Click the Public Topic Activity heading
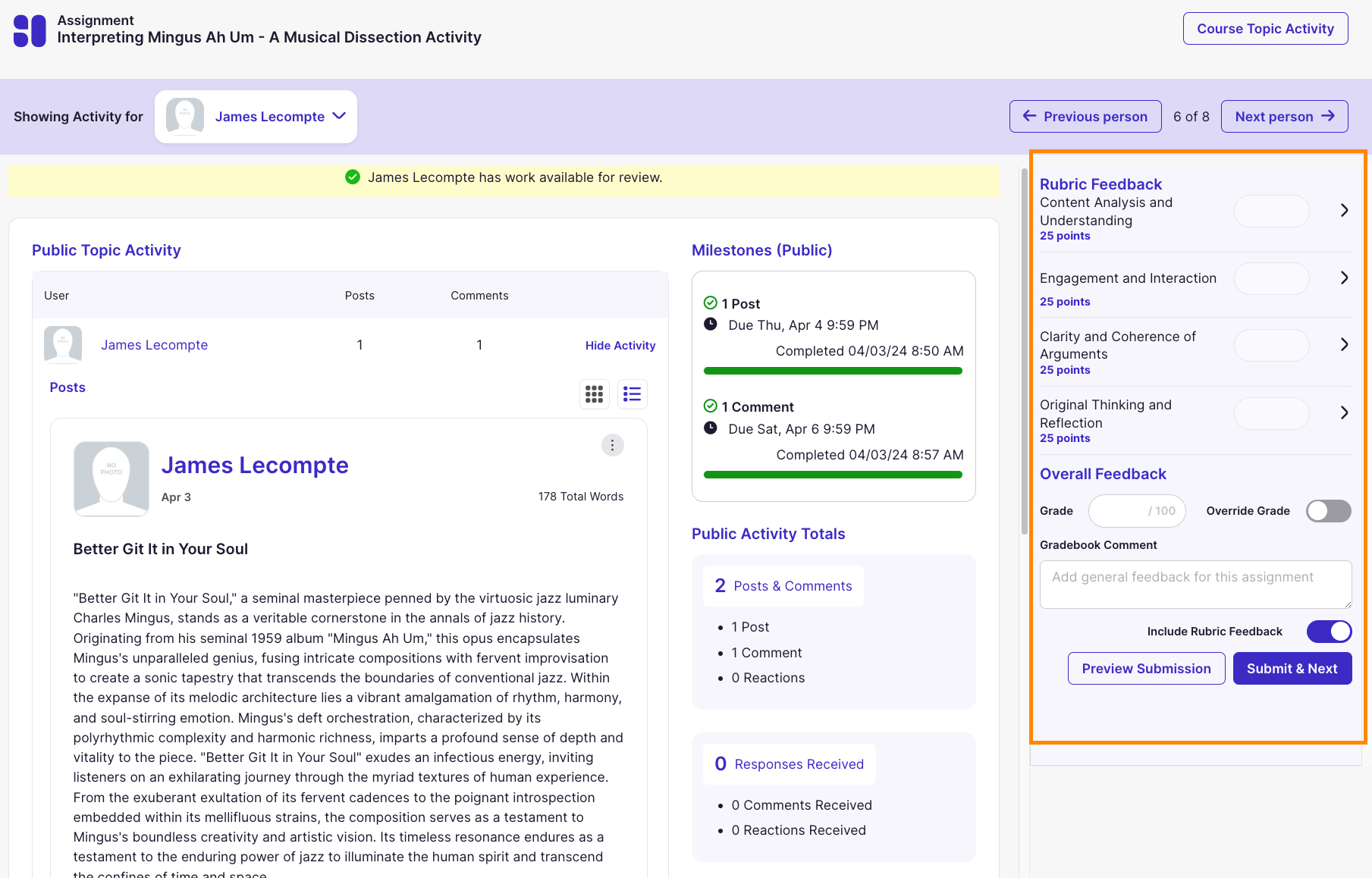The width and height of the screenshot is (1372, 878). point(106,250)
